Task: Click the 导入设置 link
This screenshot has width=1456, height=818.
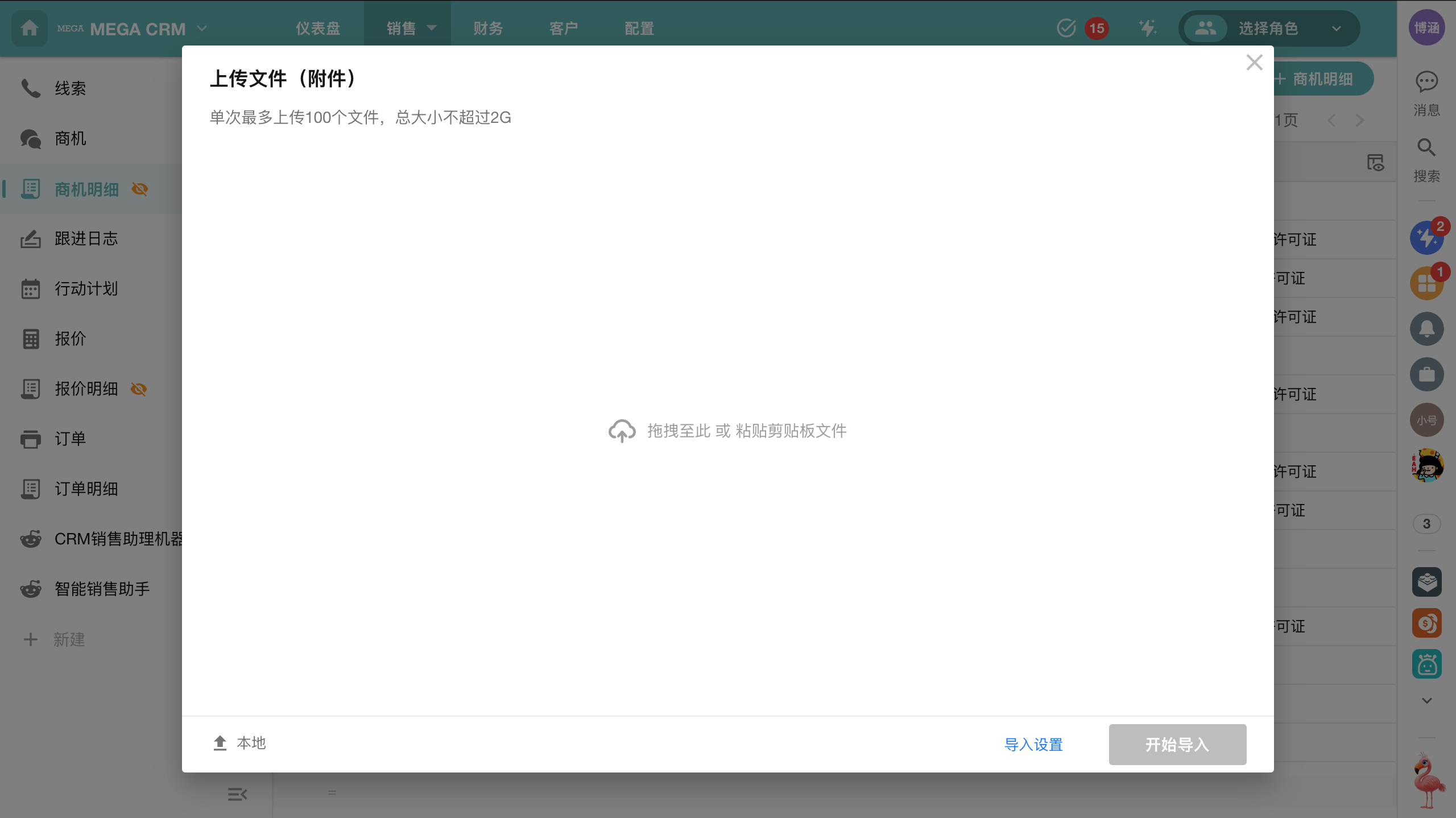Action: [1033, 745]
